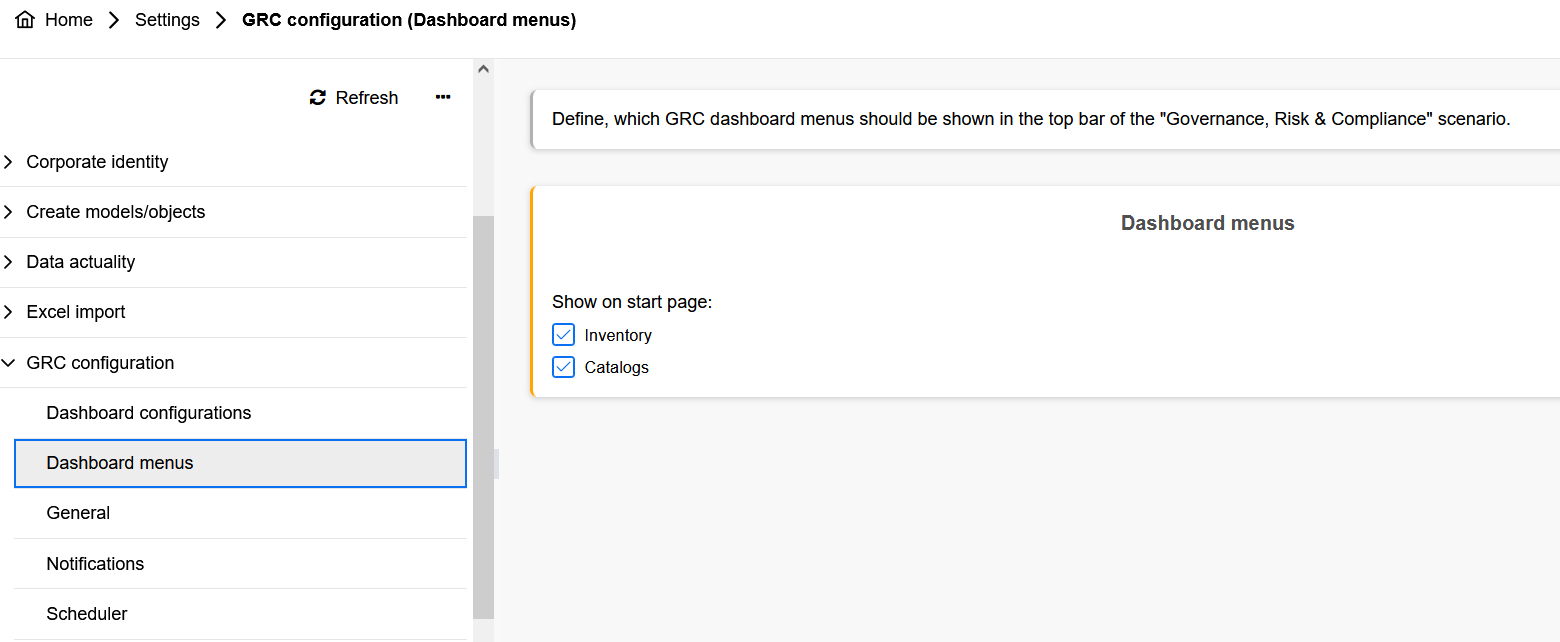This screenshot has height=642, width=1560.
Task: Open the Notifications settings item
Action: pyautogui.click(x=95, y=564)
